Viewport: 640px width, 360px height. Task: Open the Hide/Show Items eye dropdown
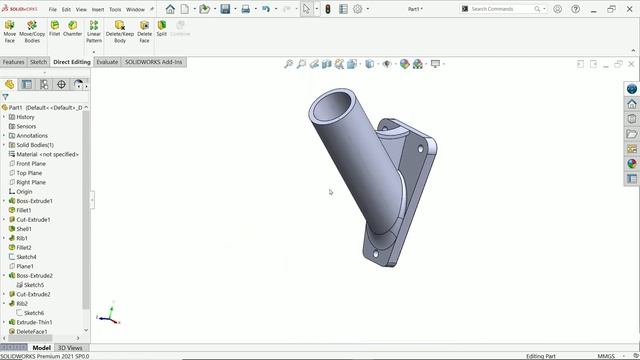387,64
